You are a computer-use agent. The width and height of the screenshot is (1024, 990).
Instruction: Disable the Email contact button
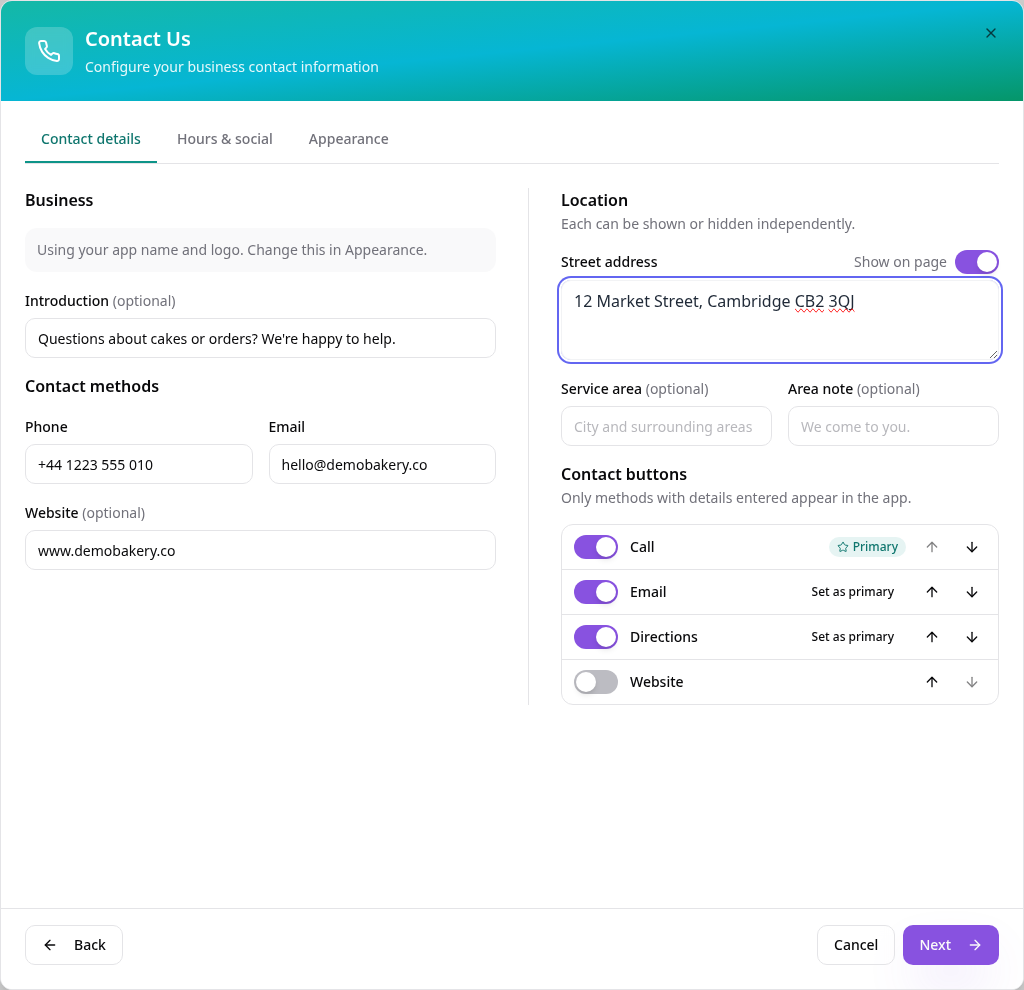(x=596, y=592)
